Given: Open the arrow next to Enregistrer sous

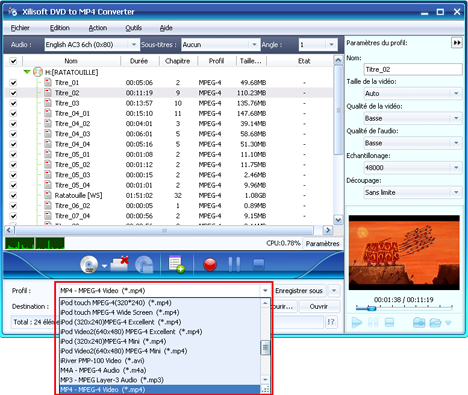Looking at the screenshot, I should point(334,291).
